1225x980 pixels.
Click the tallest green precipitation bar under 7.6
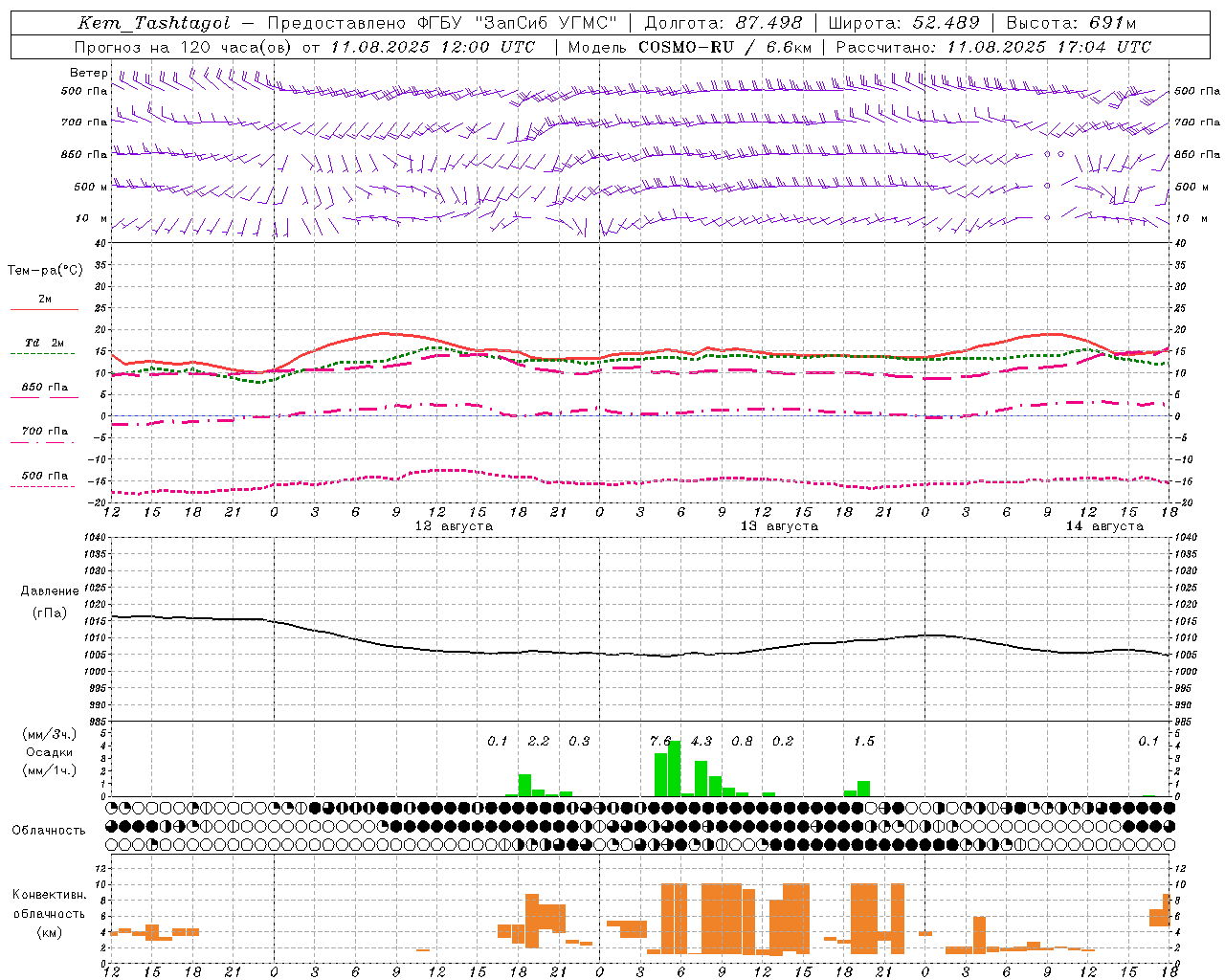[675, 768]
